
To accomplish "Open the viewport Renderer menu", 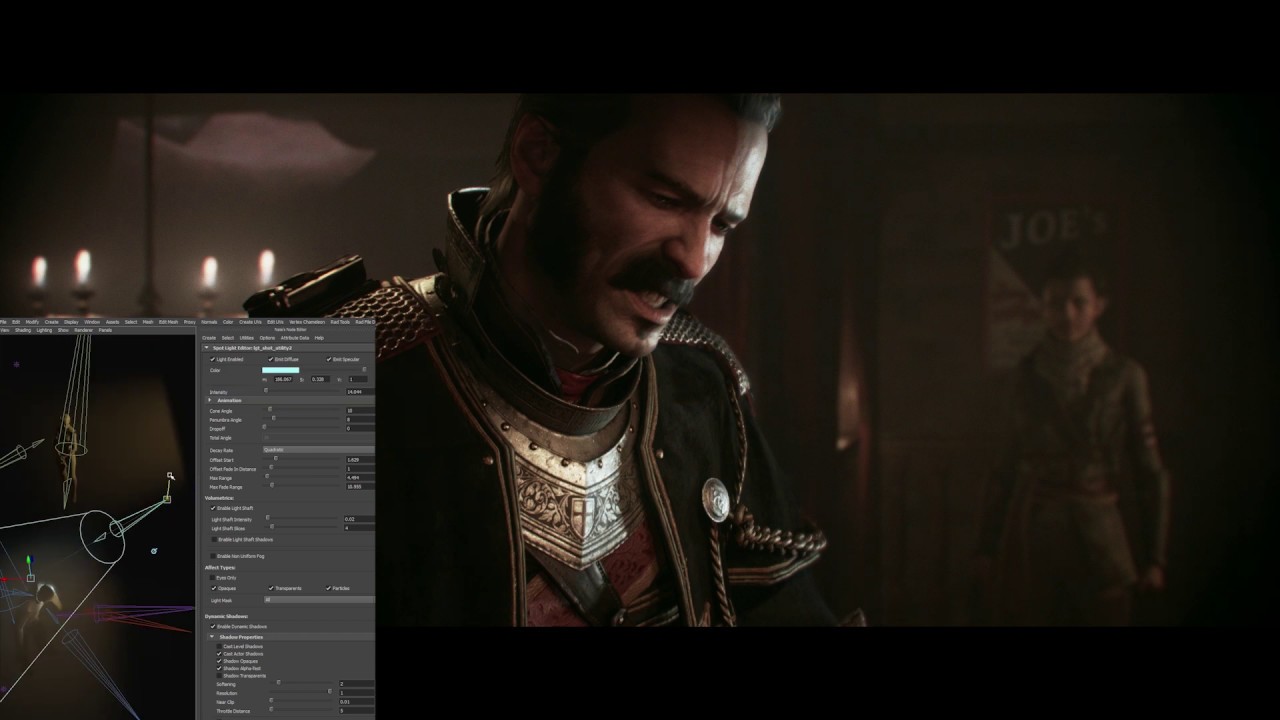I will (x=84, y=330).
